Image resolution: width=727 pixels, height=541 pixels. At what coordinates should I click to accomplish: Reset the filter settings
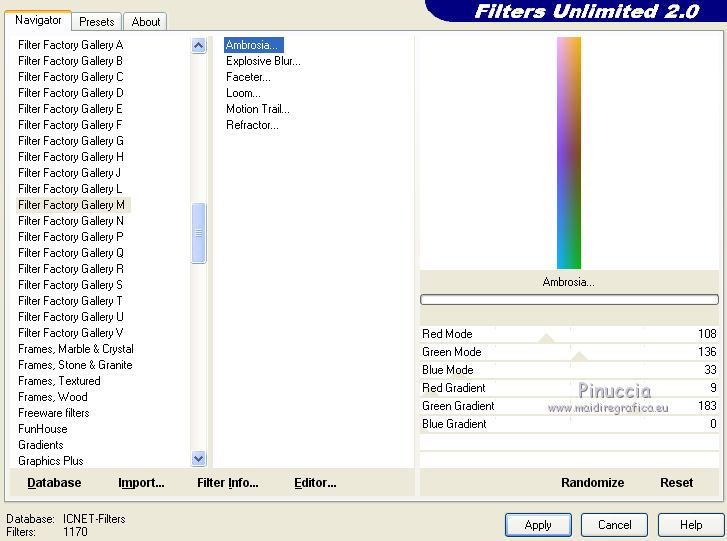click(676, 483)
